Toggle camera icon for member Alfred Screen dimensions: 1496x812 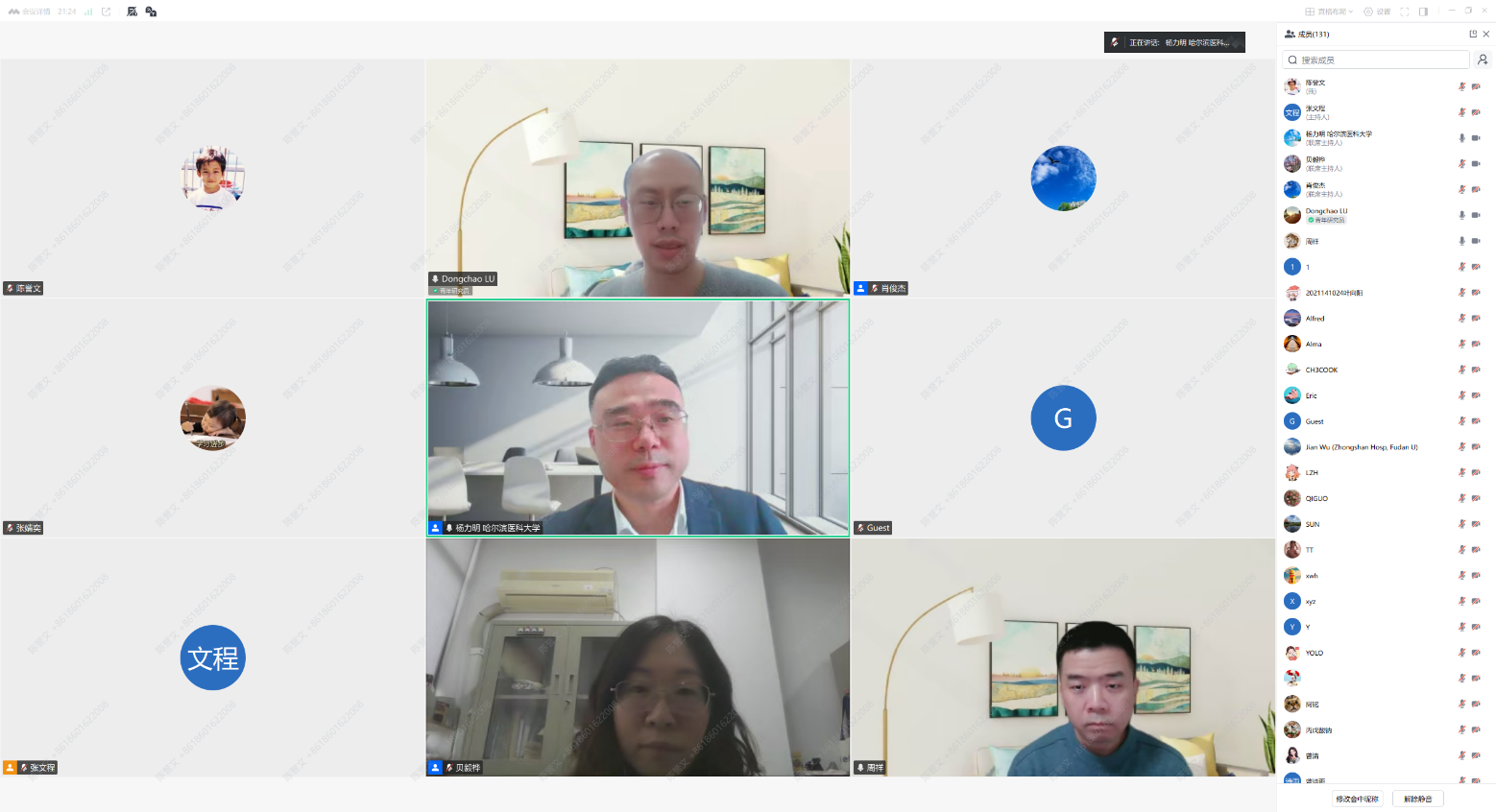point(1476,318)
